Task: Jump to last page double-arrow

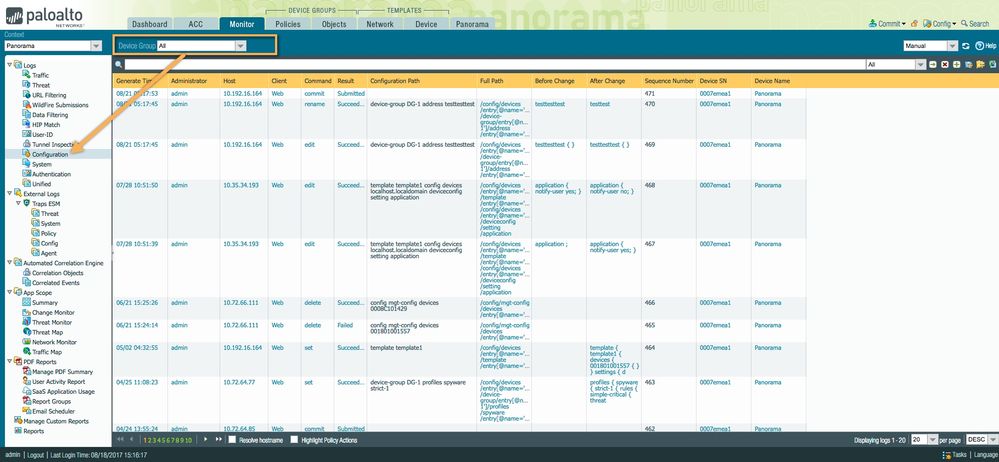Action: (219, 440)
